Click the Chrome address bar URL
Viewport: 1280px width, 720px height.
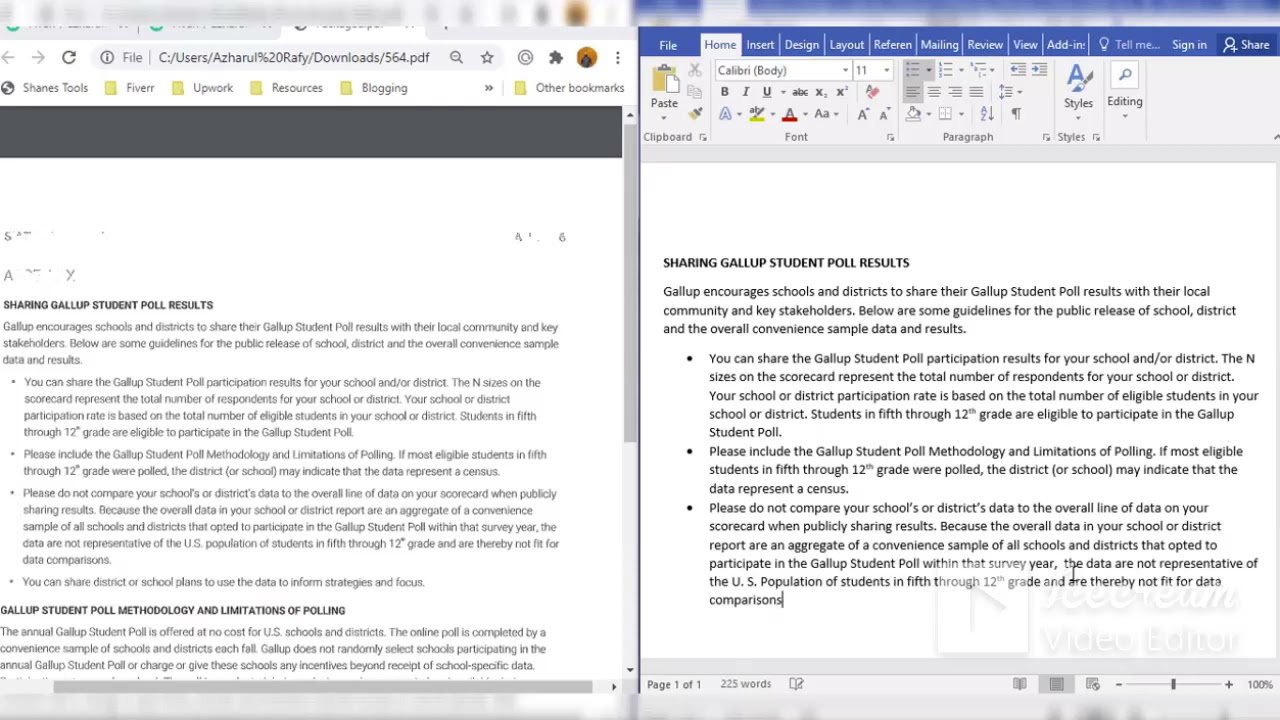coord(294,58)
